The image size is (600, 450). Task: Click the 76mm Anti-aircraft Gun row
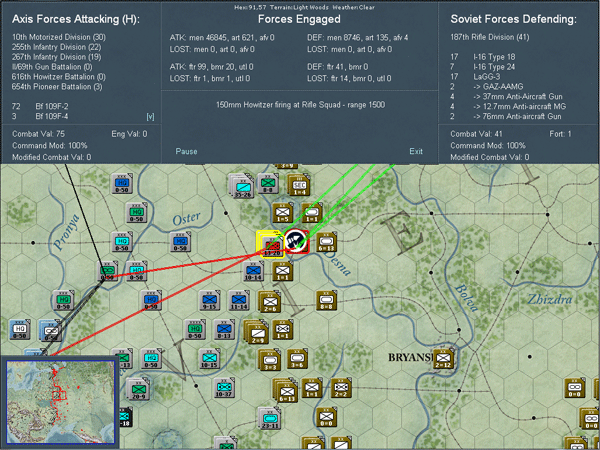pyautogui.click(x=506, y=116)
